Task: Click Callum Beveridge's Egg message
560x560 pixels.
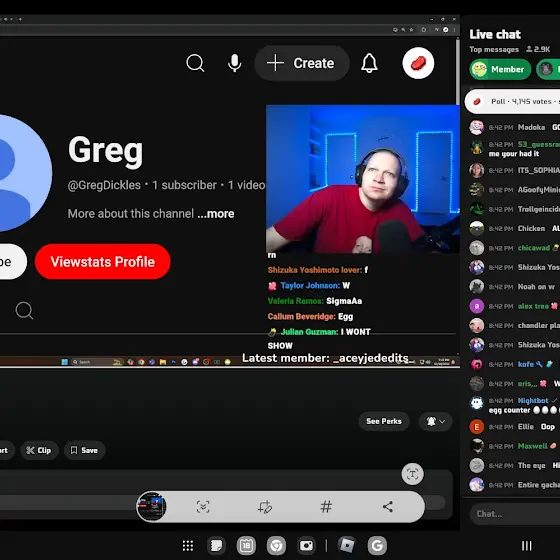Action: click(310, 316)
